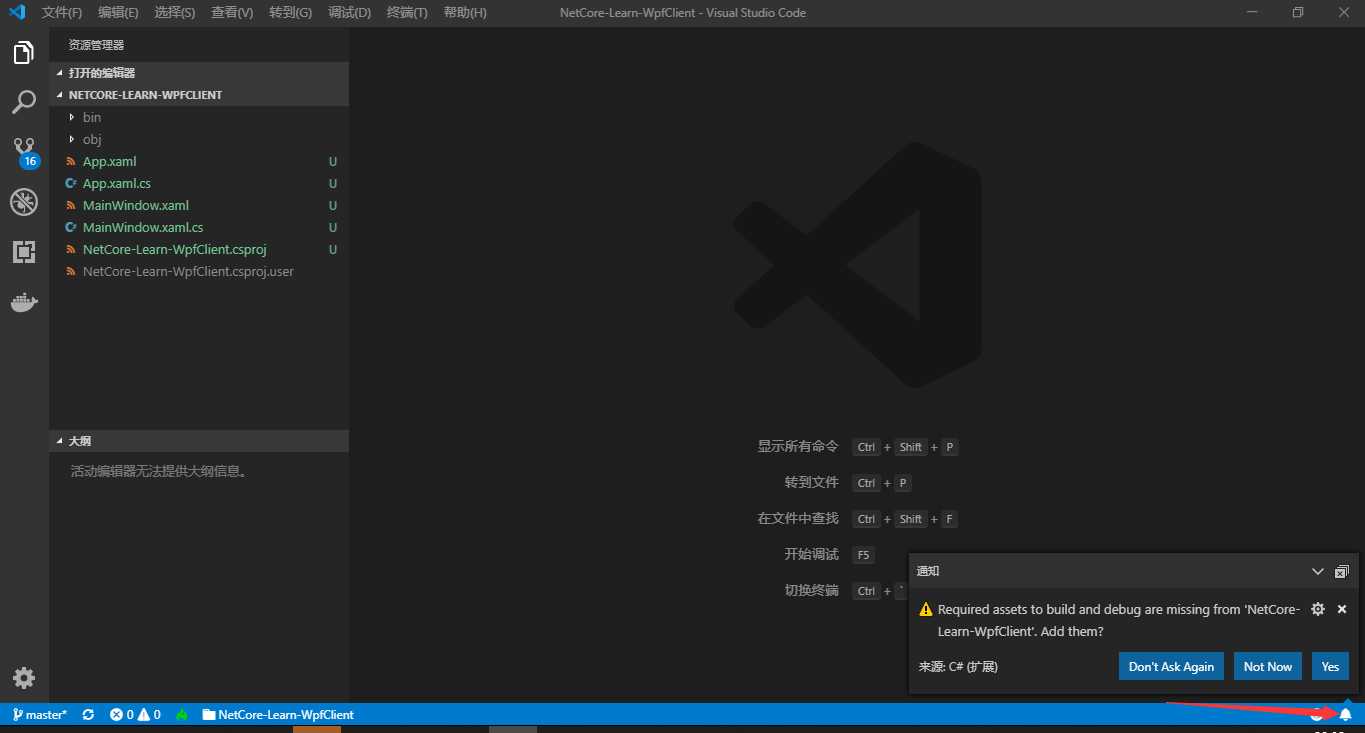This screenshot has width=1365, height=733.
Task: Click the 转到文件 shortcut hint
Action: [x=811, y=482]
